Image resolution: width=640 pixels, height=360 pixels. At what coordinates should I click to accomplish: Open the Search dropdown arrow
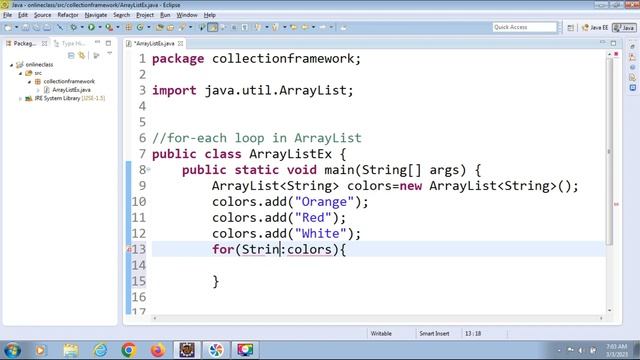190,27
